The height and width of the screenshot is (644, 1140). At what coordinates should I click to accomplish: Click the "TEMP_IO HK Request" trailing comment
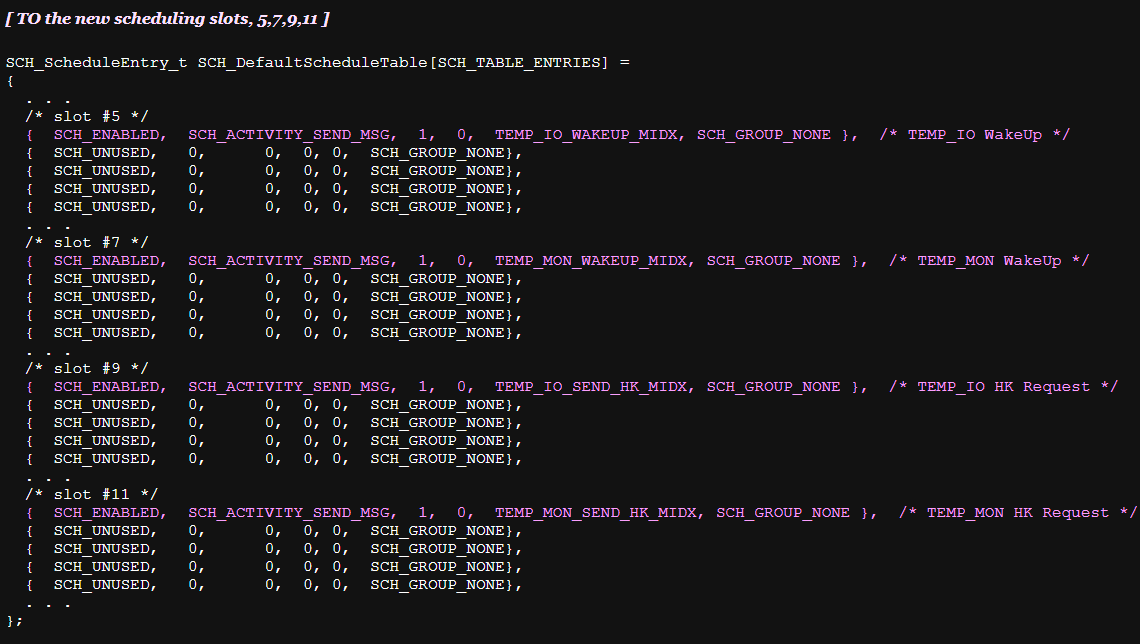pos(1003,387)
